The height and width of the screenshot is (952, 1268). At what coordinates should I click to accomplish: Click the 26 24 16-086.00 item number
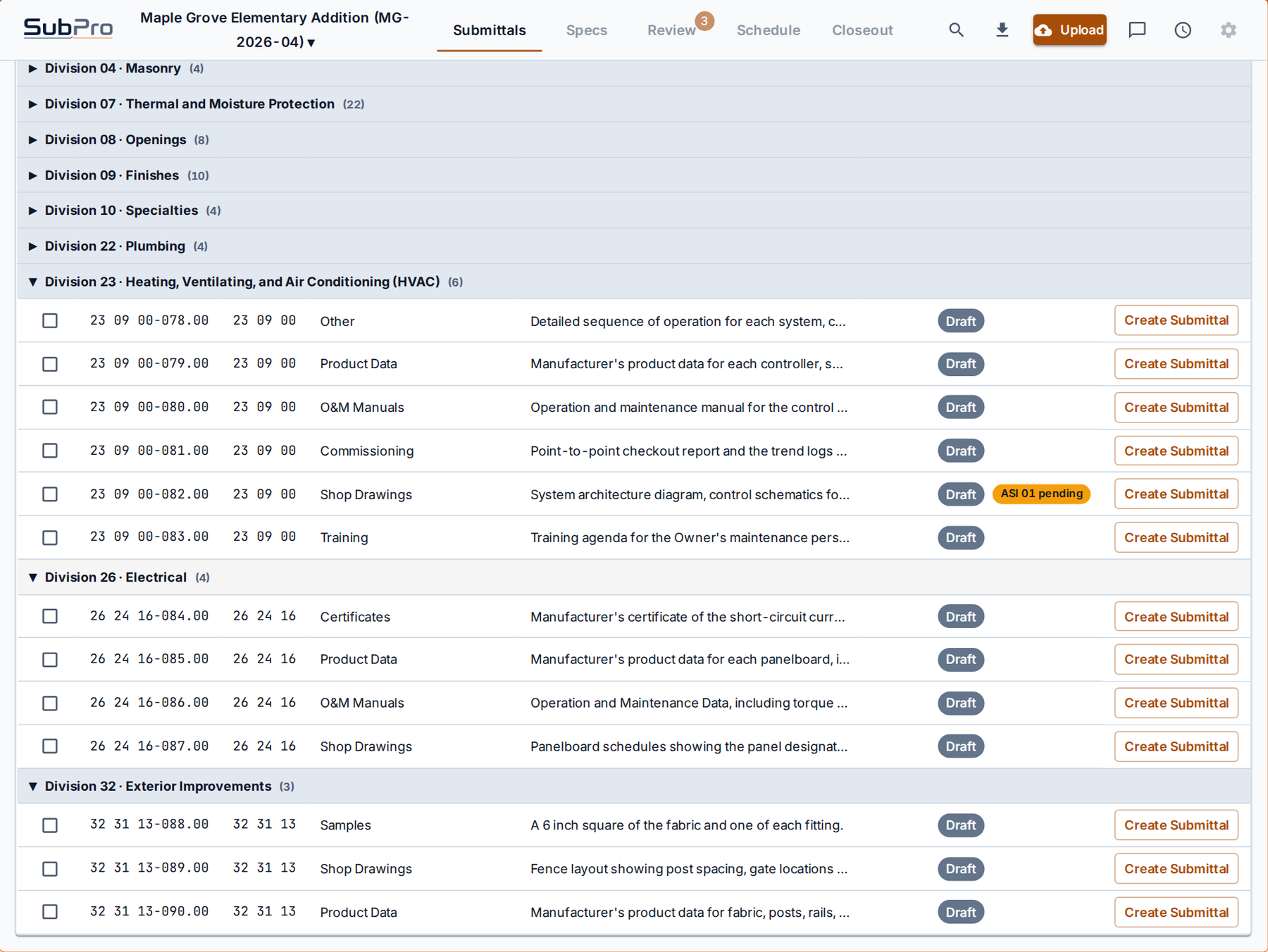click(x=149, y=703)
